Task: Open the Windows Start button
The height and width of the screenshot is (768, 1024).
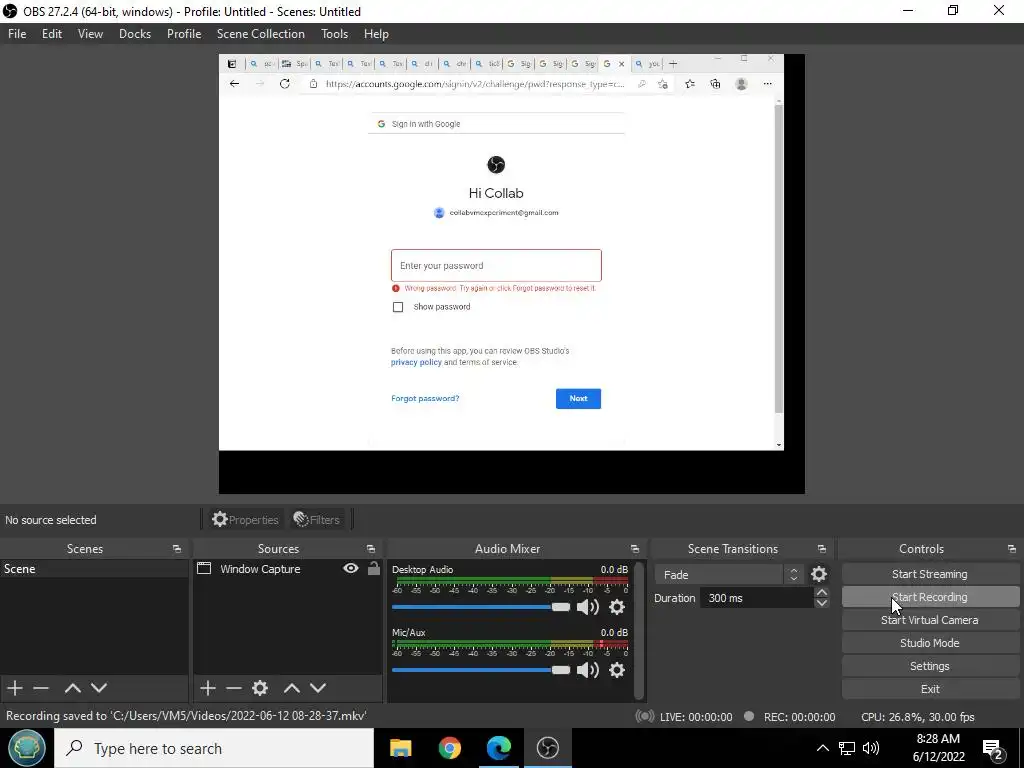Action: [27, 748]
